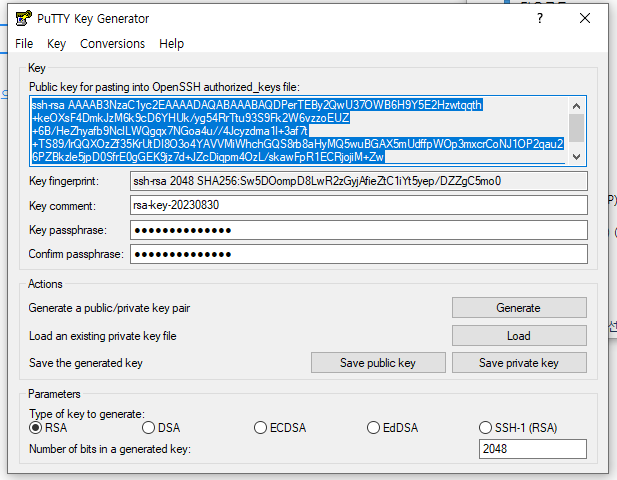The image size is (617, 480).
Task: Click the Key fingerprint field
Action: click(358, 181)
